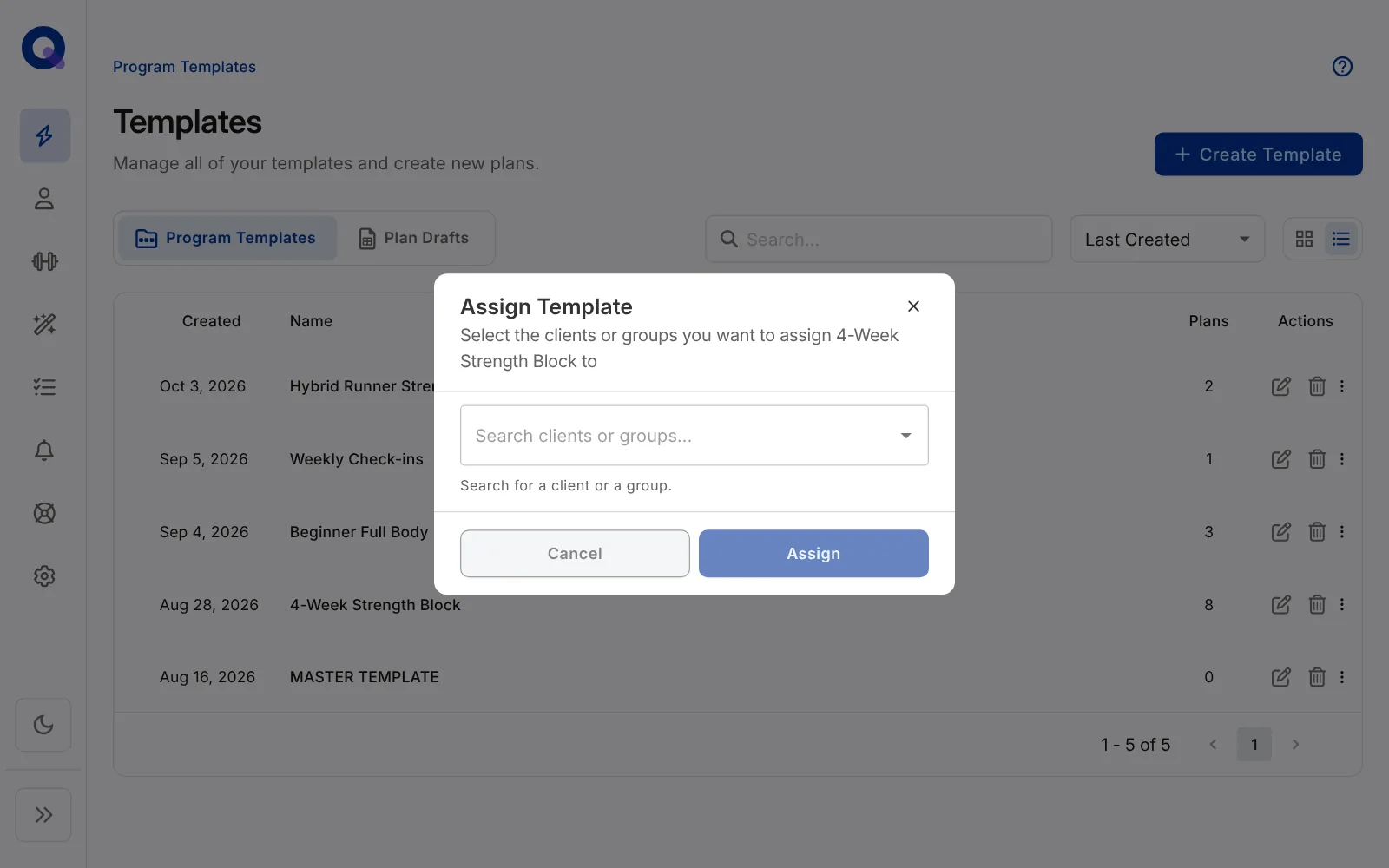Open the checklist tasks sidebar icon
Screen dimensions: 1389x868
tap(44, 387)
